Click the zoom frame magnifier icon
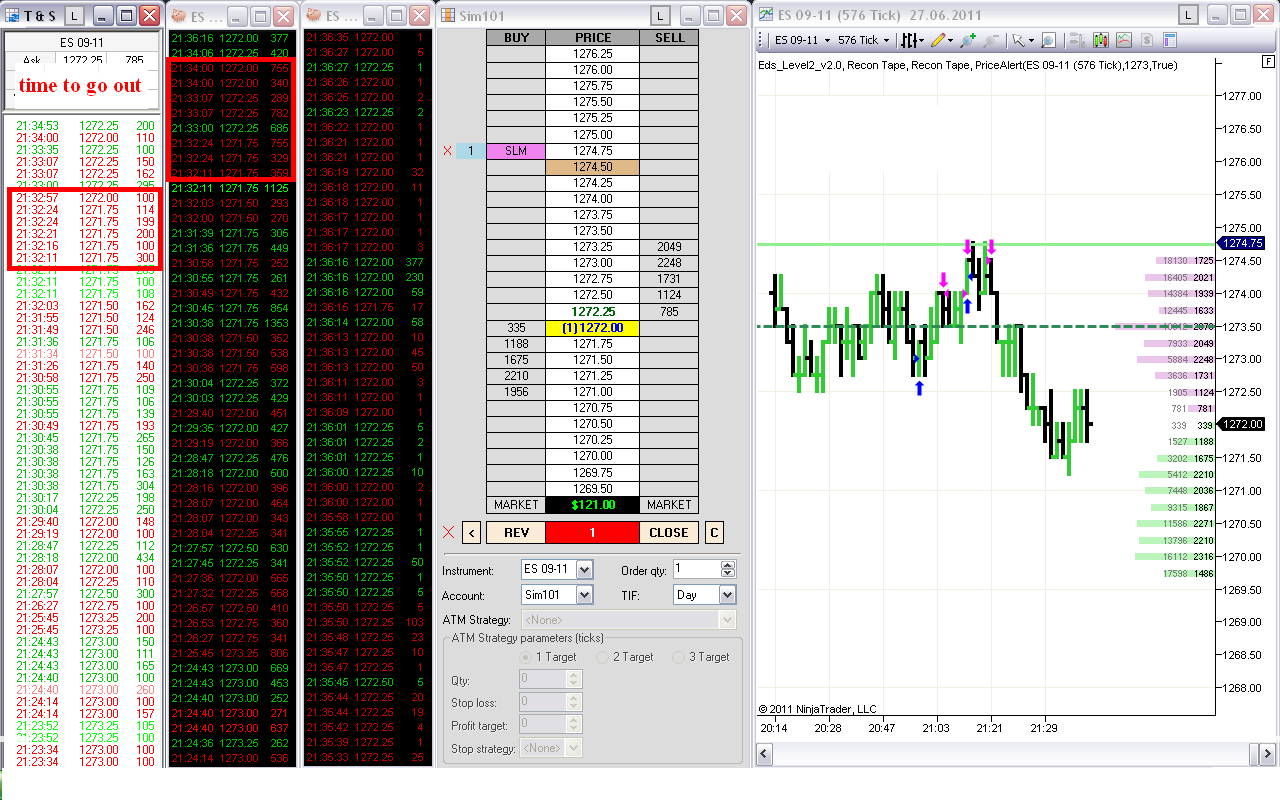 (x=1048, y=40)
